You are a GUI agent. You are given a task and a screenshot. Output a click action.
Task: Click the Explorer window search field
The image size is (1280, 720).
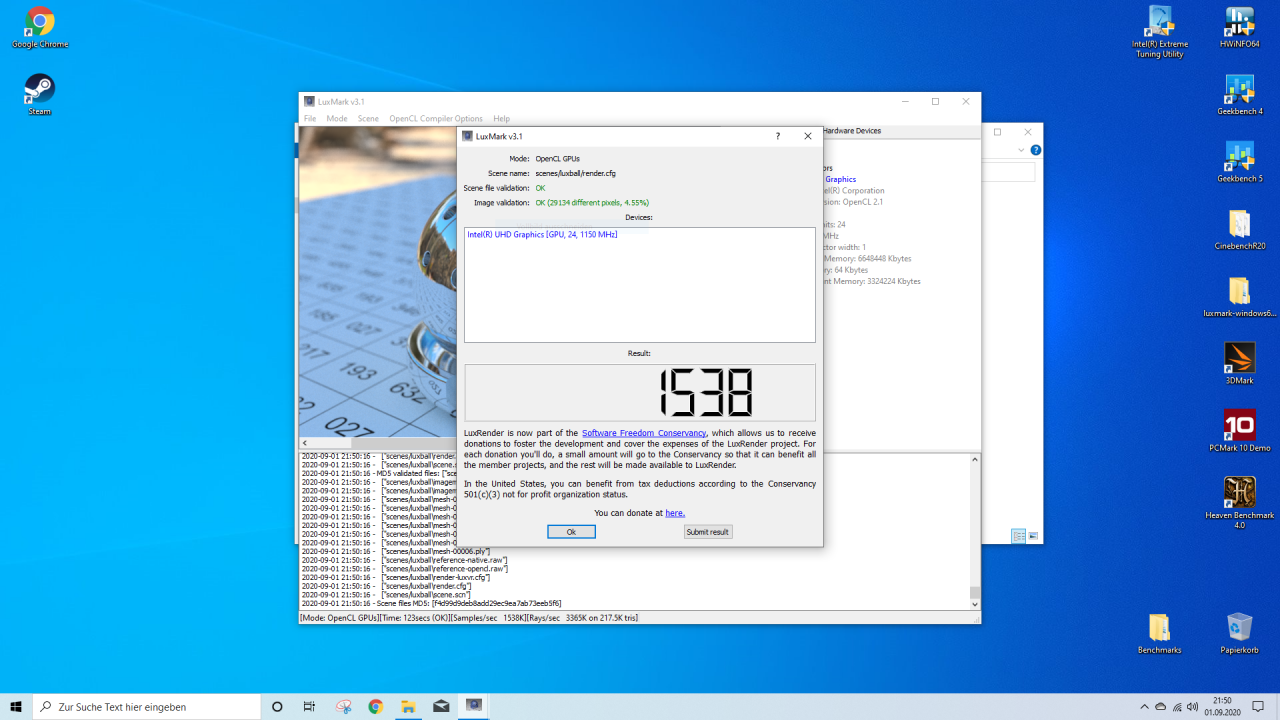pos(1008,172)
